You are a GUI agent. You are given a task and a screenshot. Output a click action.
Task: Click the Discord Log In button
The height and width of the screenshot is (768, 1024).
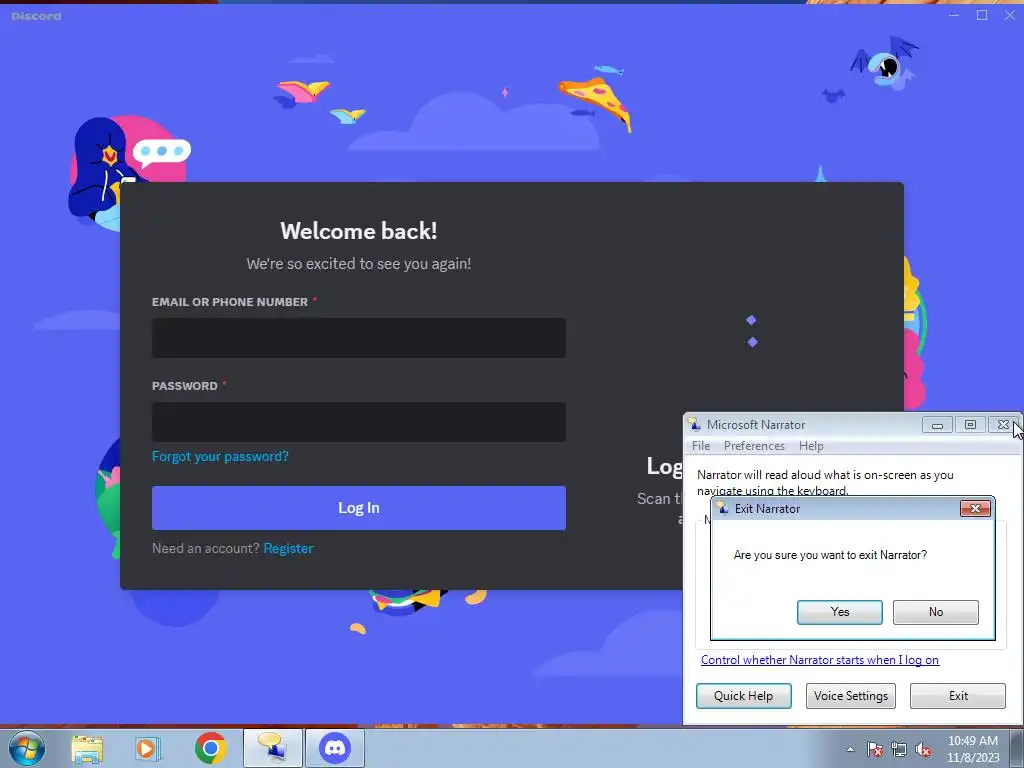click(x=359, y=507)
